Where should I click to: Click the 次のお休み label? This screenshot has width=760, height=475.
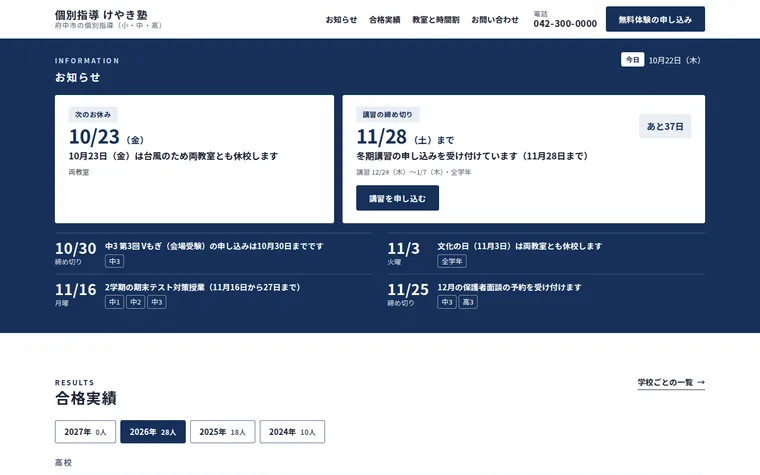pos(93,115)
